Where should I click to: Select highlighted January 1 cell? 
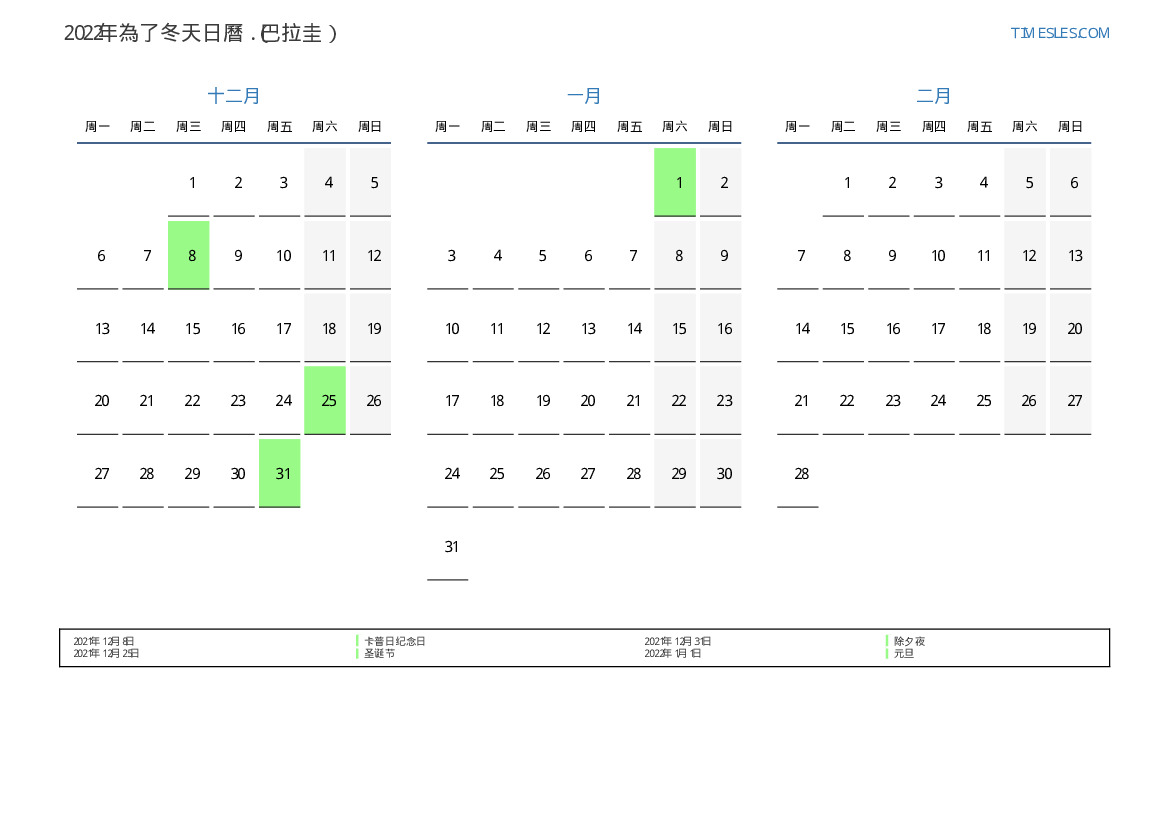675,182
